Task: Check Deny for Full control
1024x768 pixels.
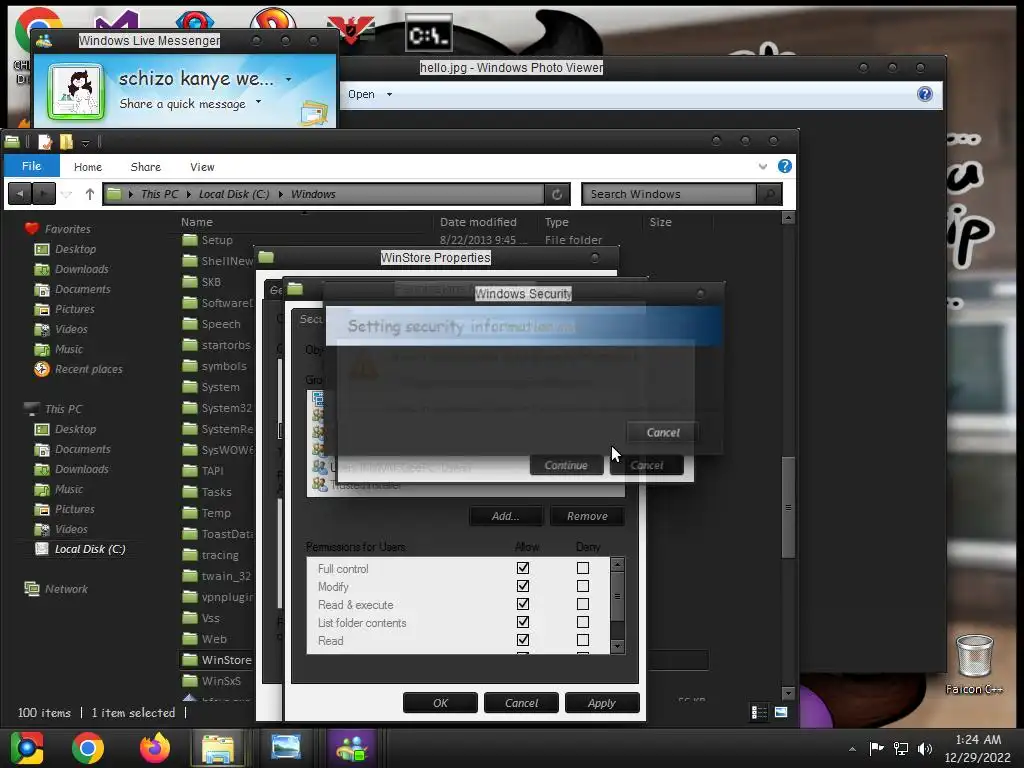Action: (x=583, y=568)
